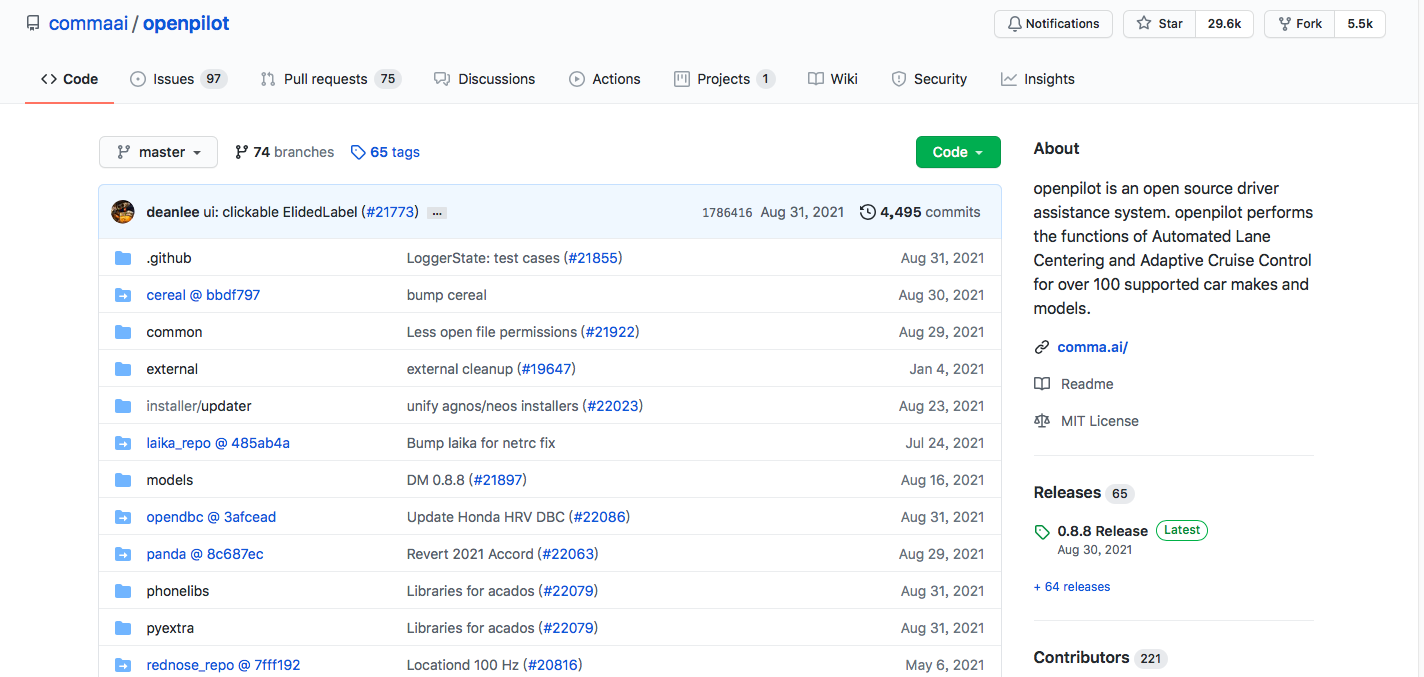The width and height of the screenshot is (1424, 677).
Task: Star the openpilot repository
Action: click(1160, 24)
